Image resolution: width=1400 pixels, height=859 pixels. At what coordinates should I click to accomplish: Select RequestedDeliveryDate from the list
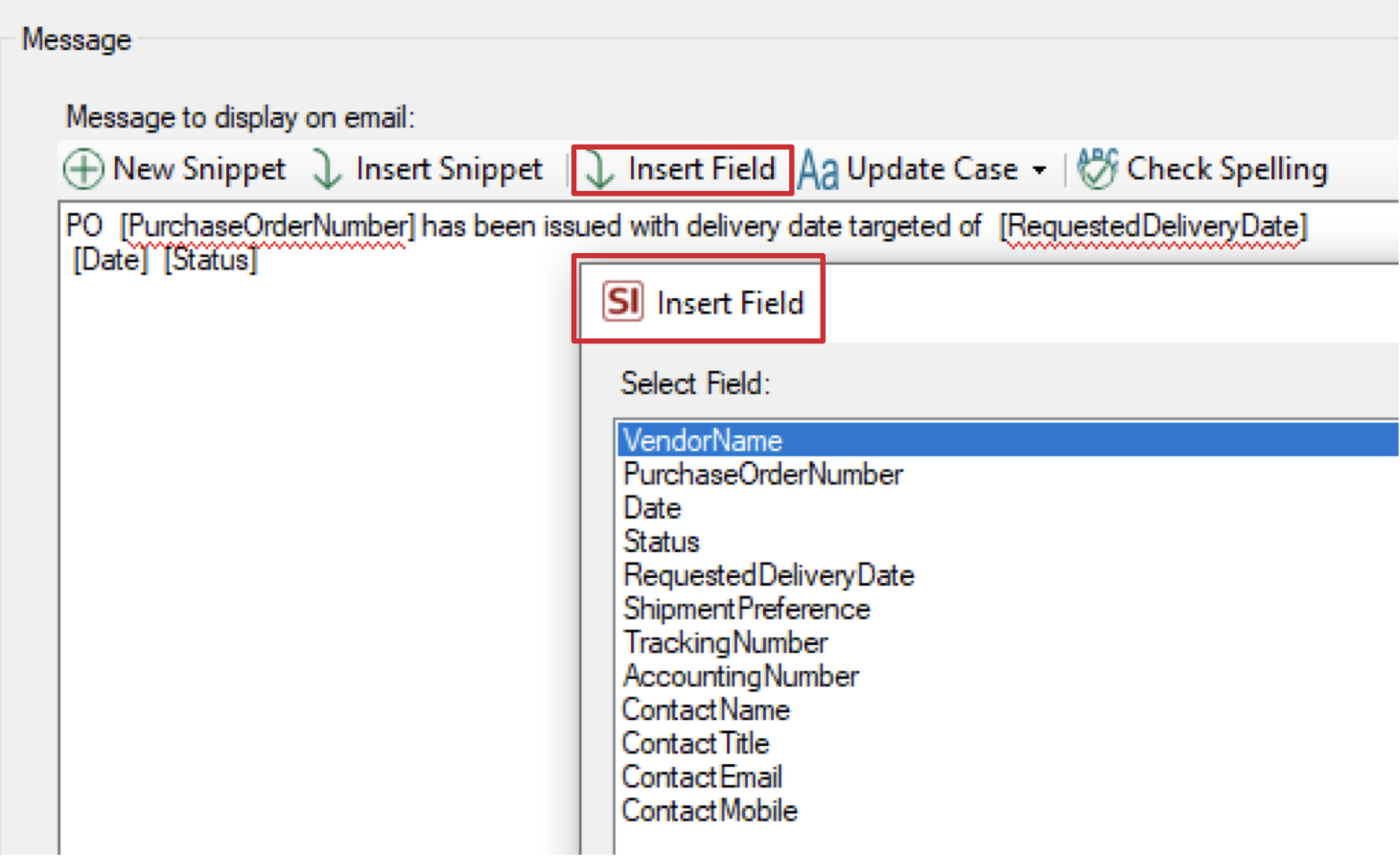768,574
